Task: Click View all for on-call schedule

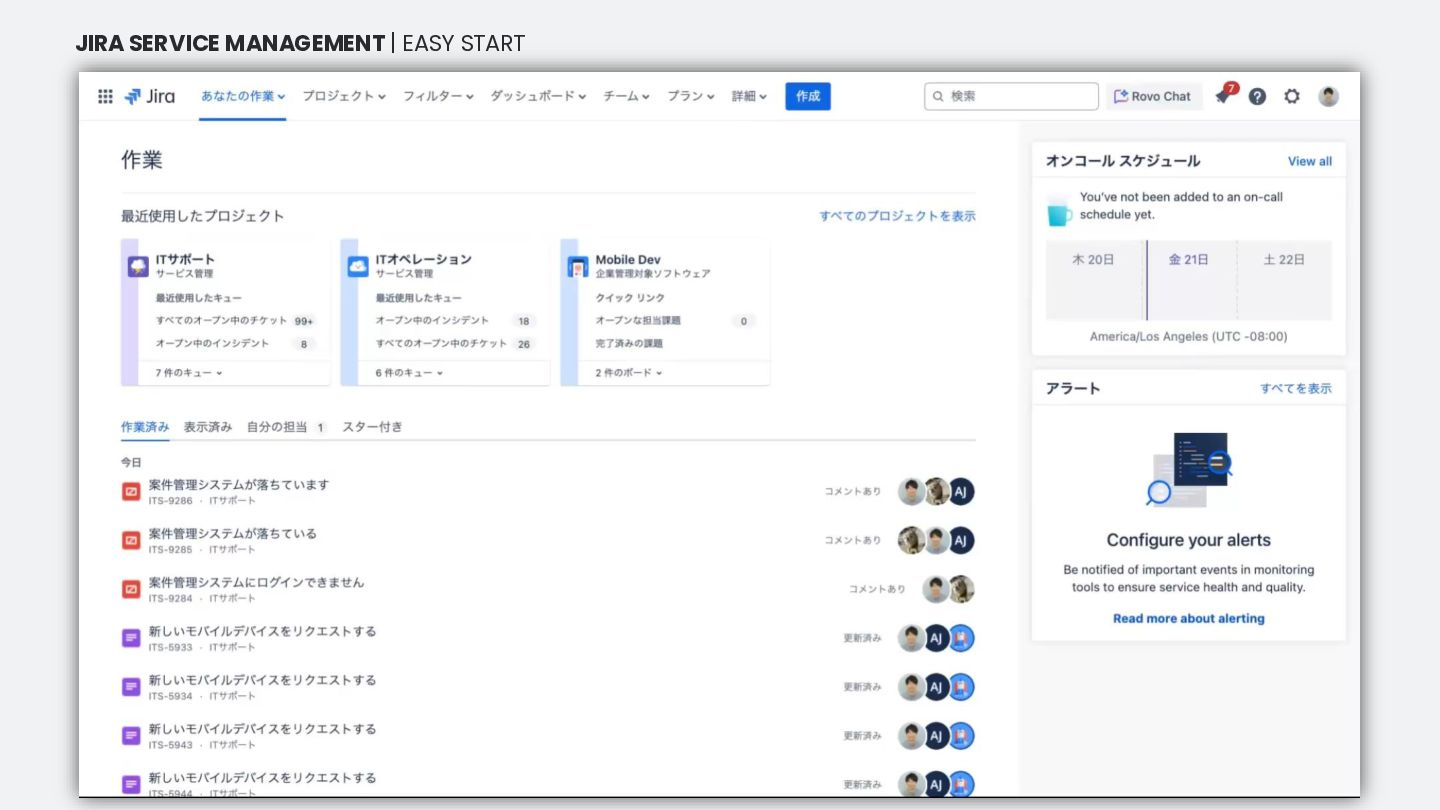Action: pos(1310,161)
